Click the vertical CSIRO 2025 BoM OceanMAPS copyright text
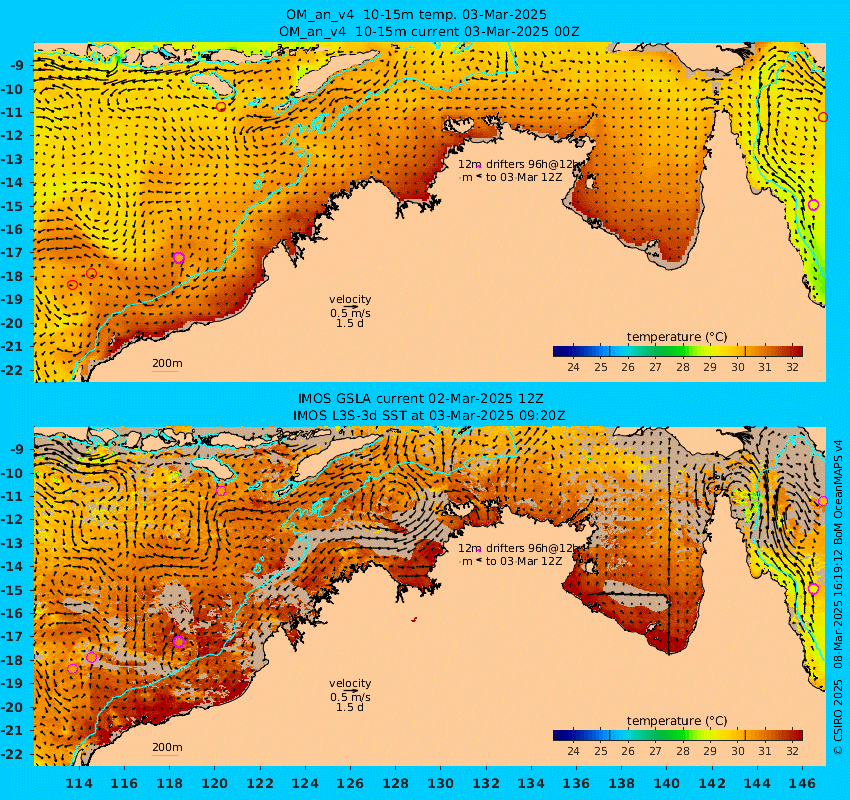Image resolution: width=850 pixels, height=800 pixels. point(838,596)
